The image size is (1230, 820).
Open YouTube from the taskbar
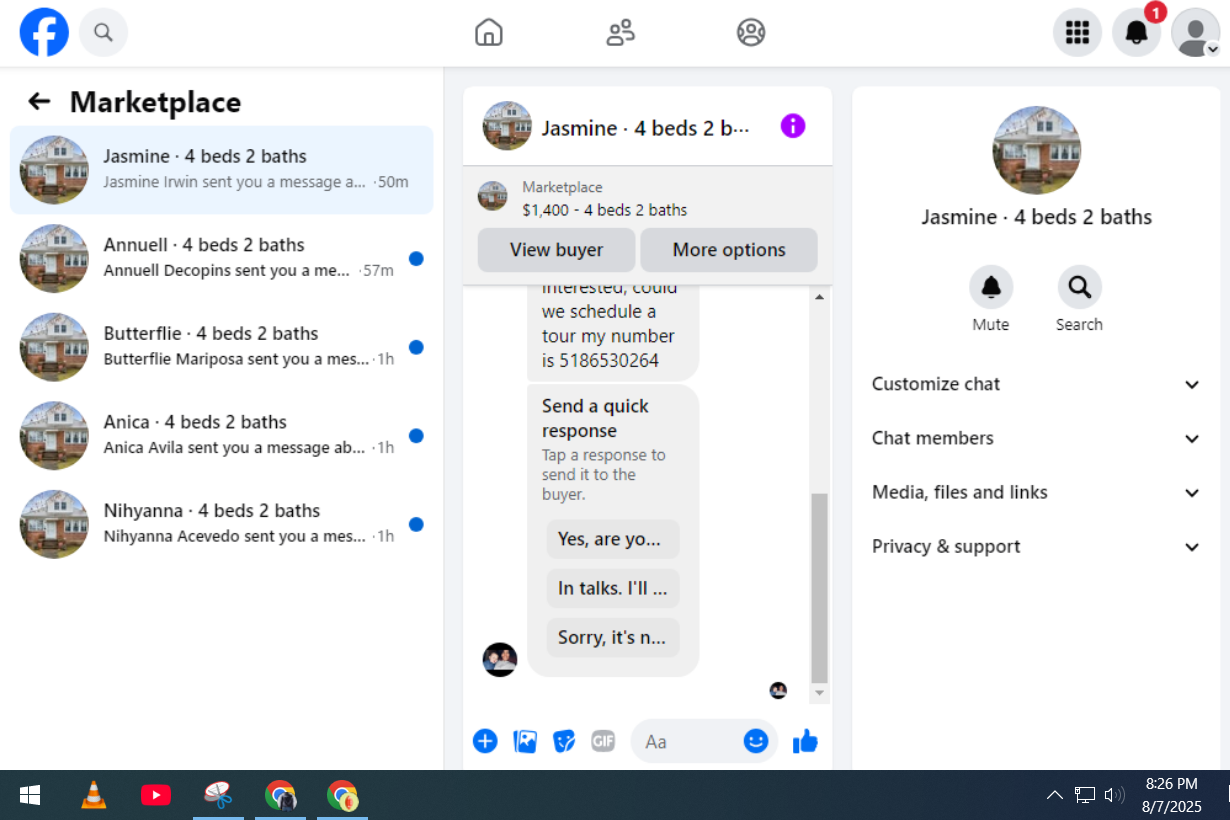[x=156, y=796]
